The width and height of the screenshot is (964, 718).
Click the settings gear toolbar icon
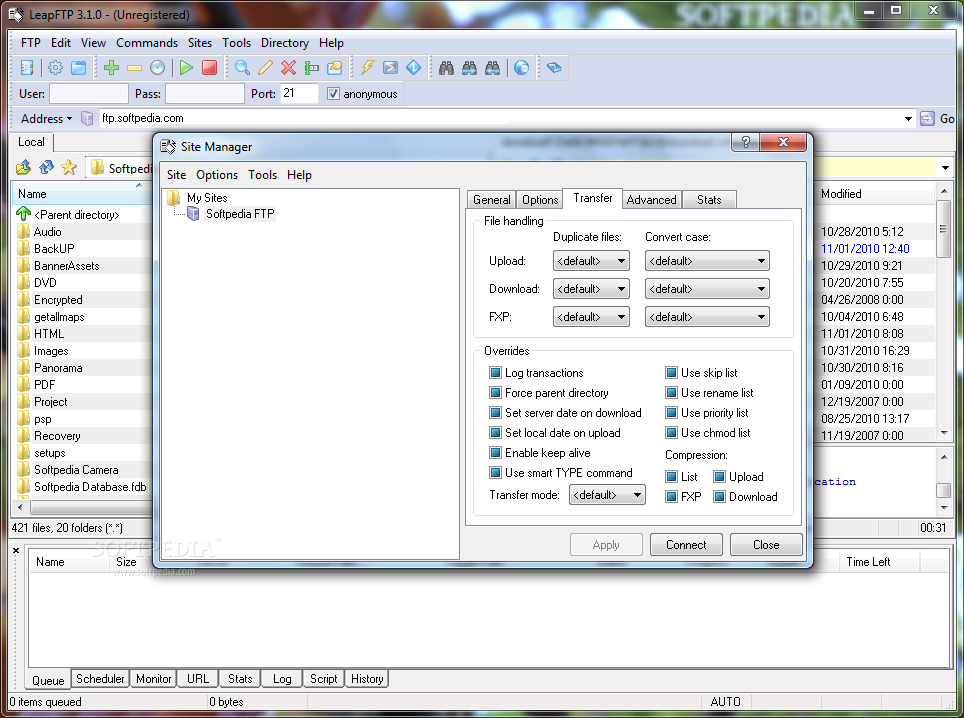(x=55, y=68)
